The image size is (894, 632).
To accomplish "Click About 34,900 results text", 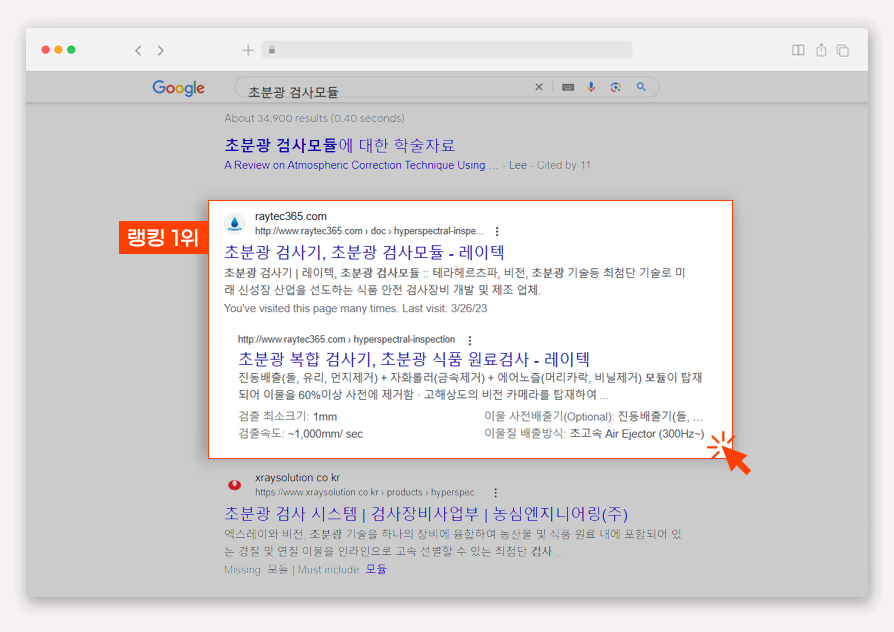I will (314, 118).
